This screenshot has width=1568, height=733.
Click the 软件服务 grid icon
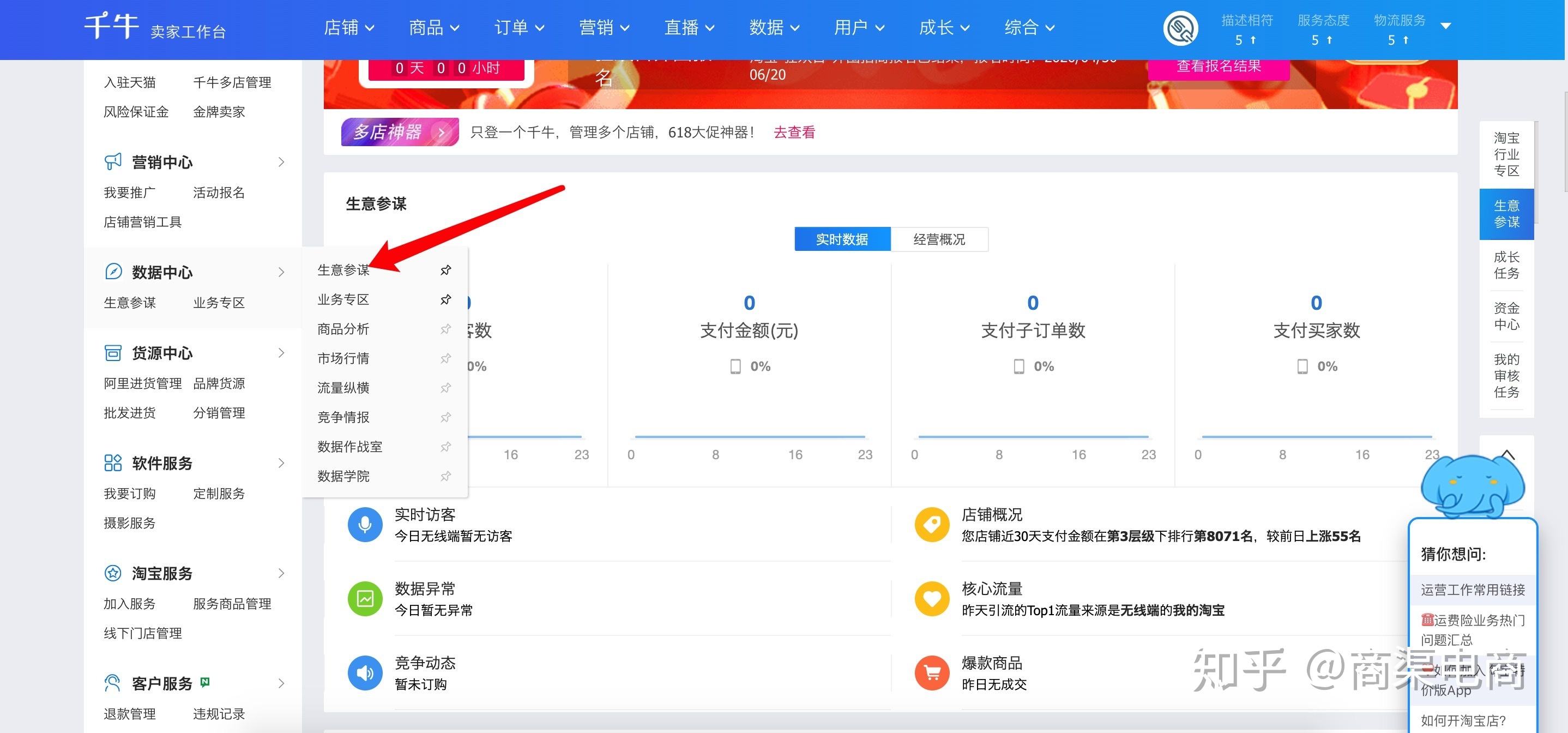113,462
